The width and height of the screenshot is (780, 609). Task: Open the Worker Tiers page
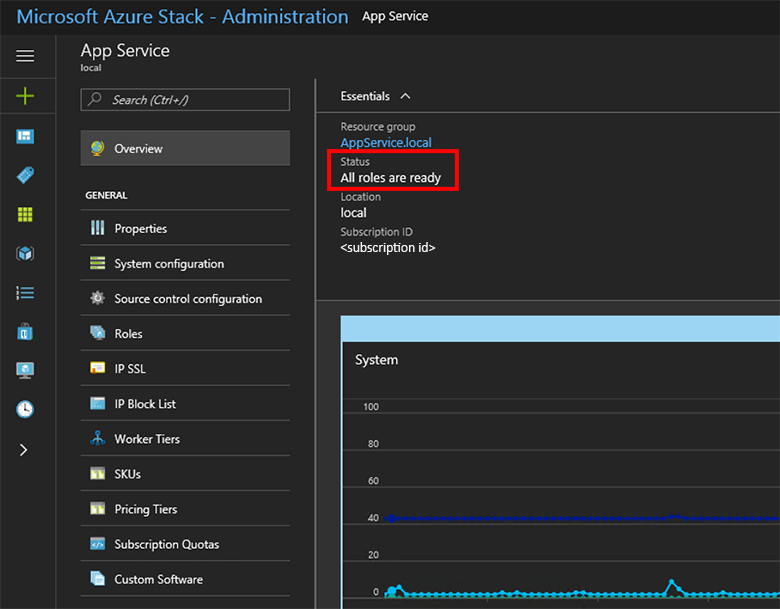(147, 439)
